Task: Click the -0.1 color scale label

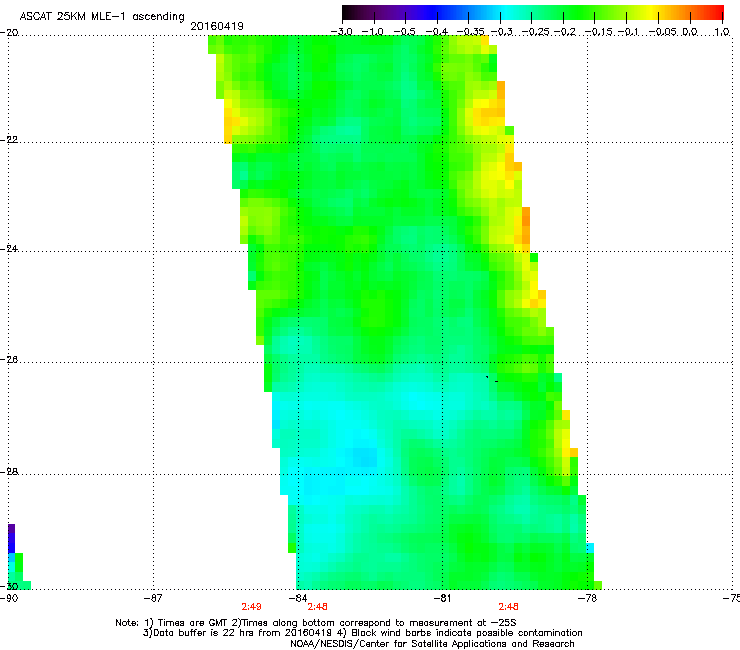Action: [x=629, y=32]
